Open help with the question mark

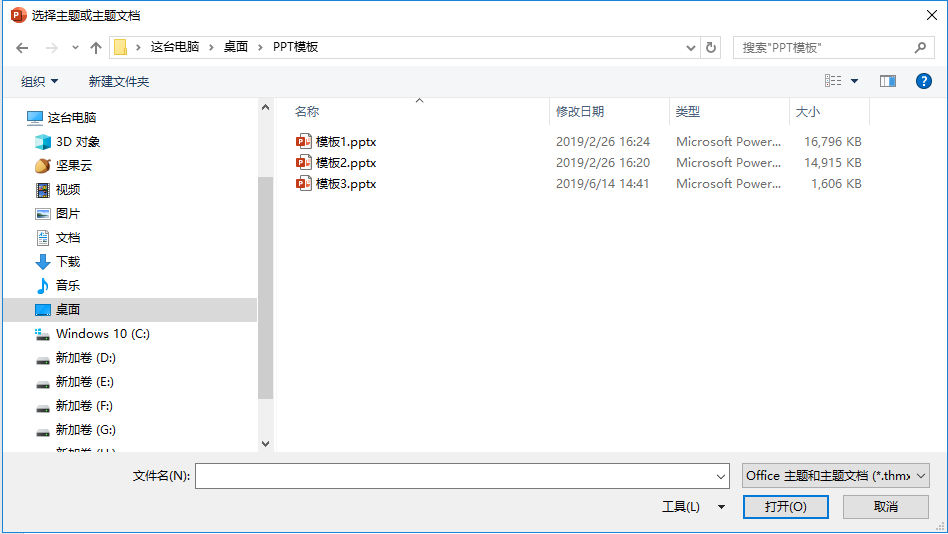pos(923,81)
